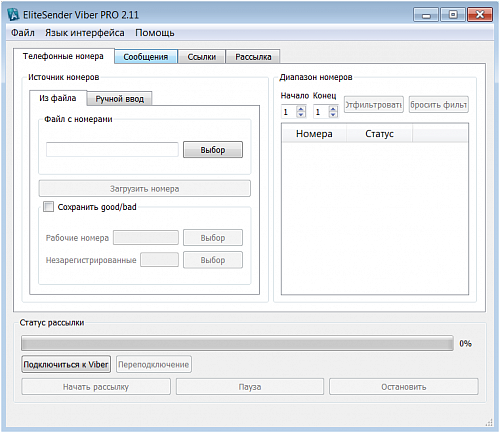Click the Загрузить номера button
Image resolution: width=500 pixels, height=433 pixels.
[145, 189]
